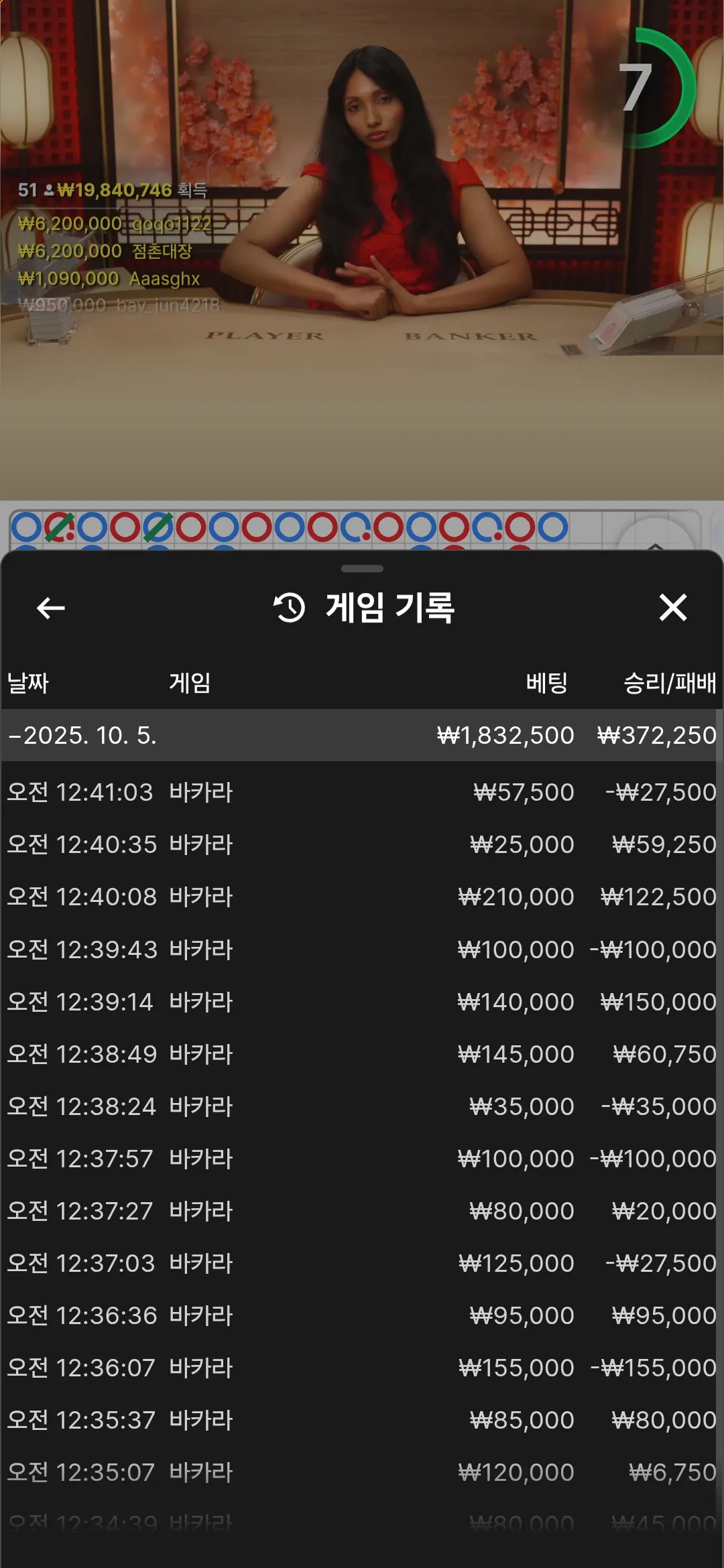Open the 오전 12:41:03 baccarat record
724x1568 pixels.
click(x=362, y=792)
